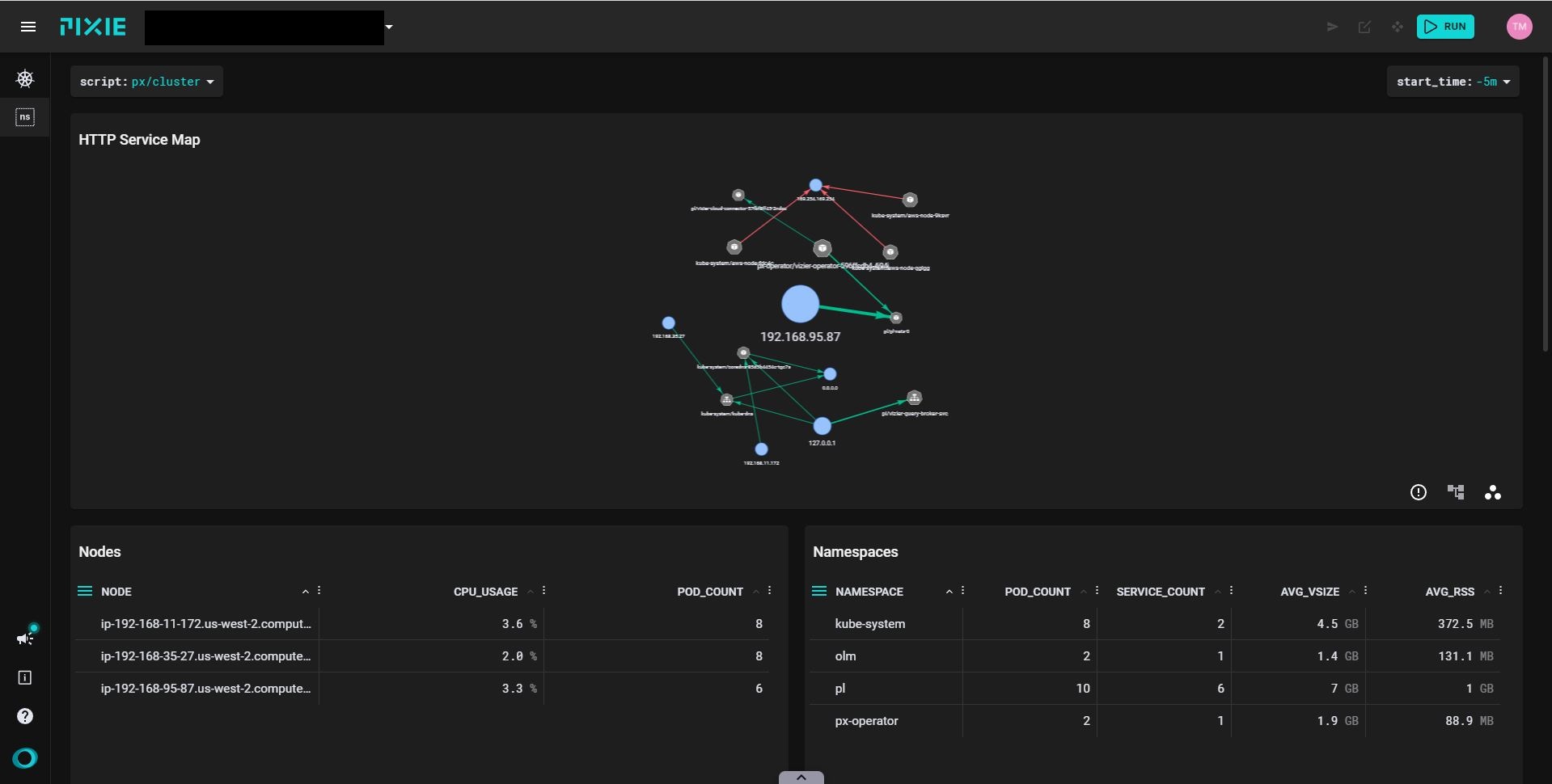Screen dimensions: 1552x784
Task: Open the script editor pencil icon
Action: click(1365, 27)
